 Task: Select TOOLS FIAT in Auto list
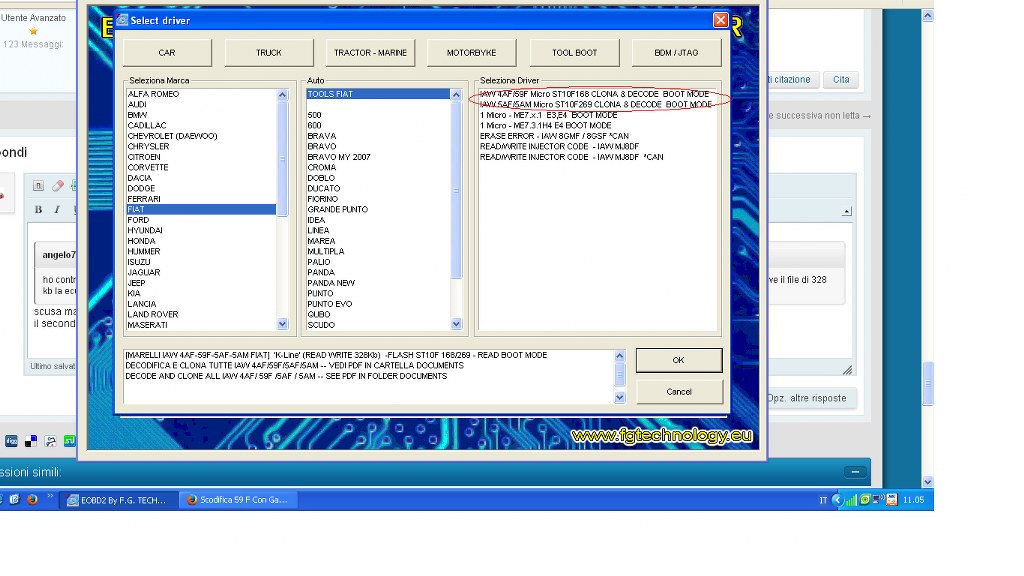378,94
